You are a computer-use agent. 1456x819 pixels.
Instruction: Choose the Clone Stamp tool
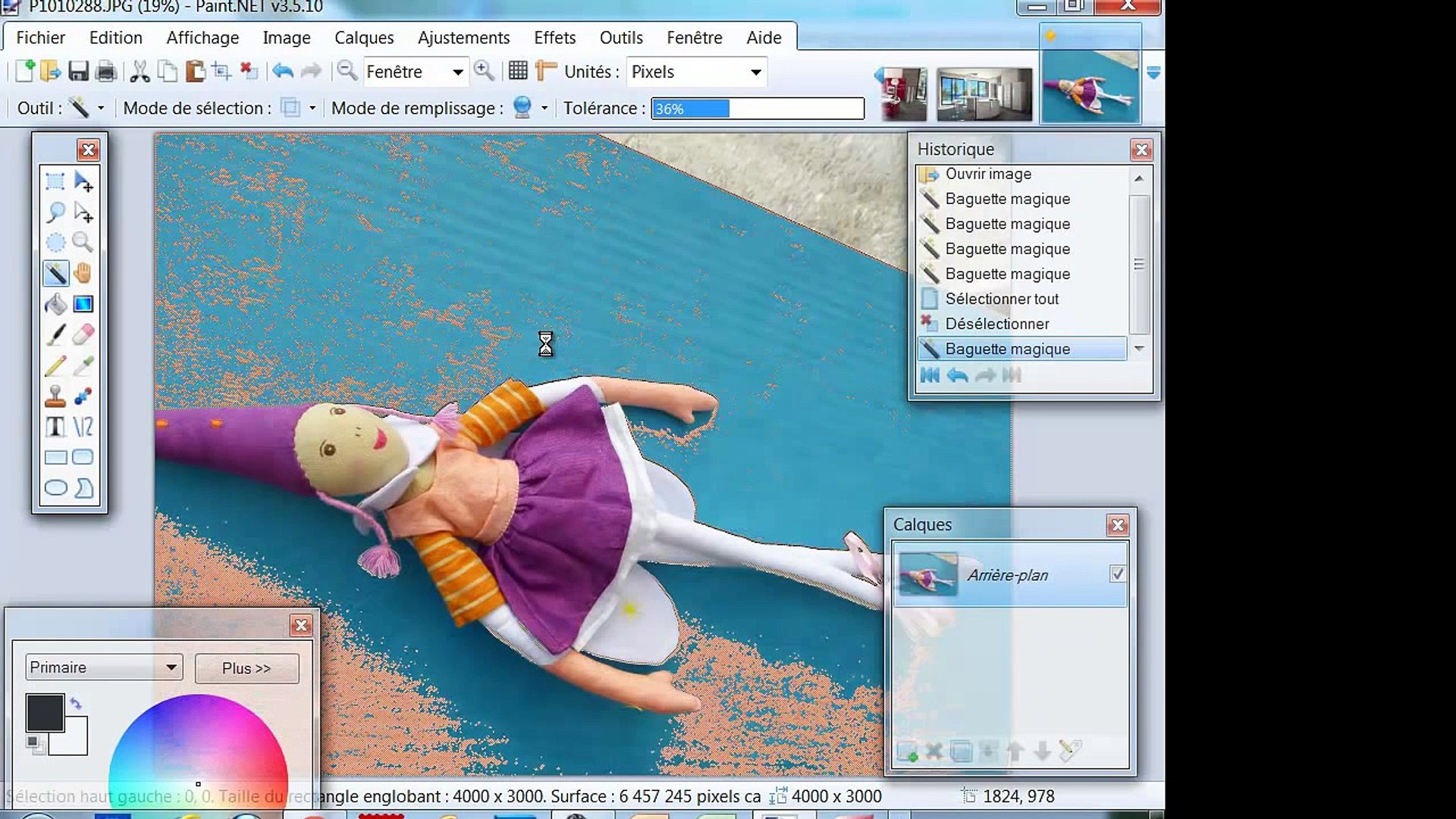[x=55, y=396]
